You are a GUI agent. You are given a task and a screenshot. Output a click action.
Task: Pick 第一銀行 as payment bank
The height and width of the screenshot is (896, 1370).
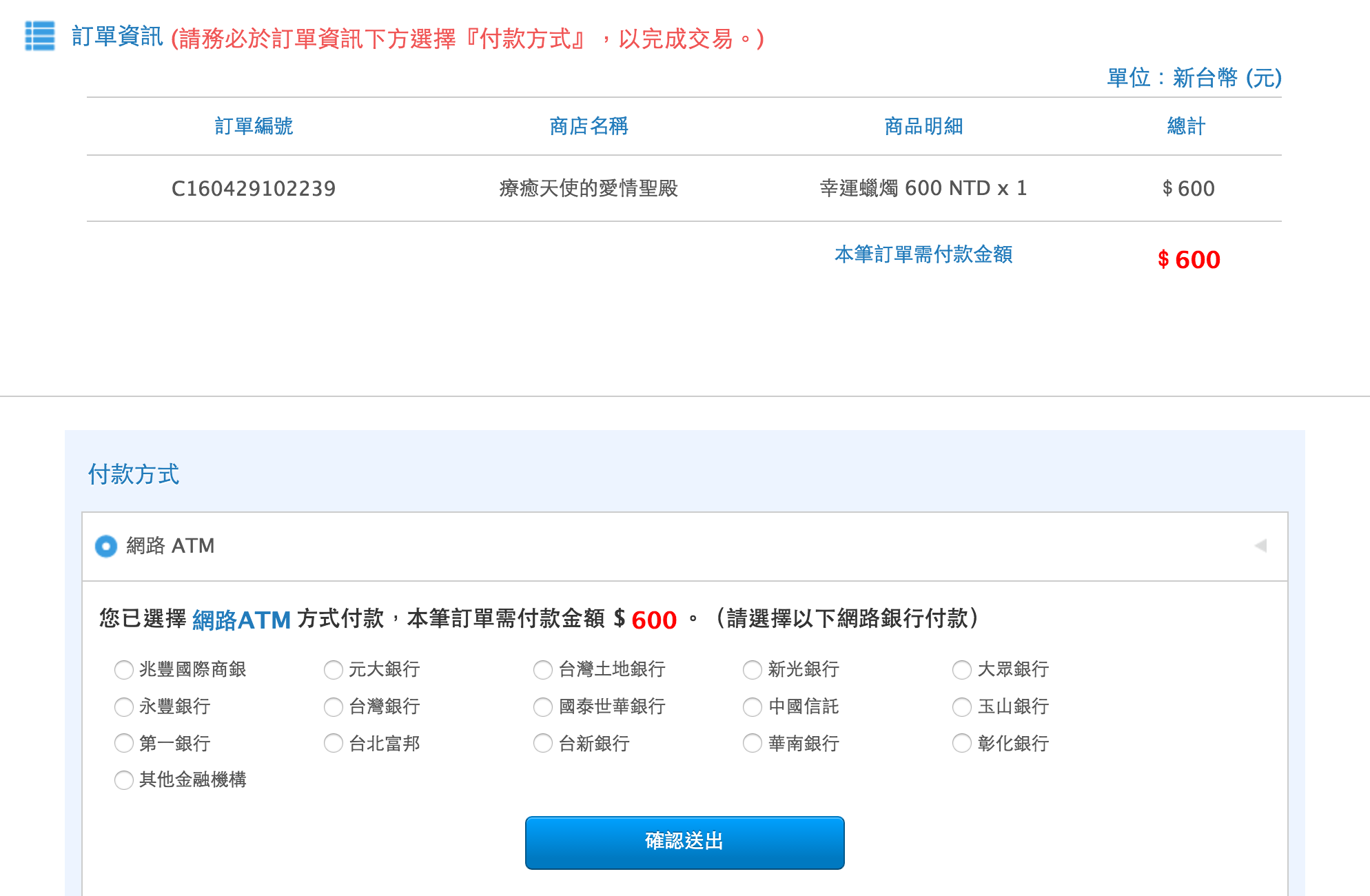(x=124, y=743)
